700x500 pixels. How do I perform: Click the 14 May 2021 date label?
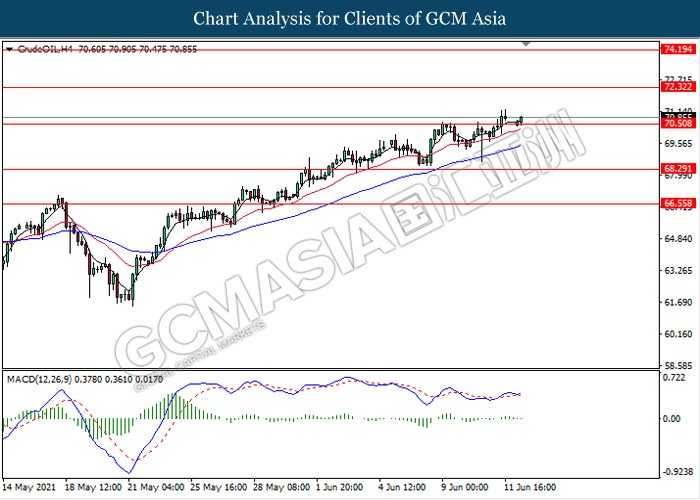coord(29,487)
